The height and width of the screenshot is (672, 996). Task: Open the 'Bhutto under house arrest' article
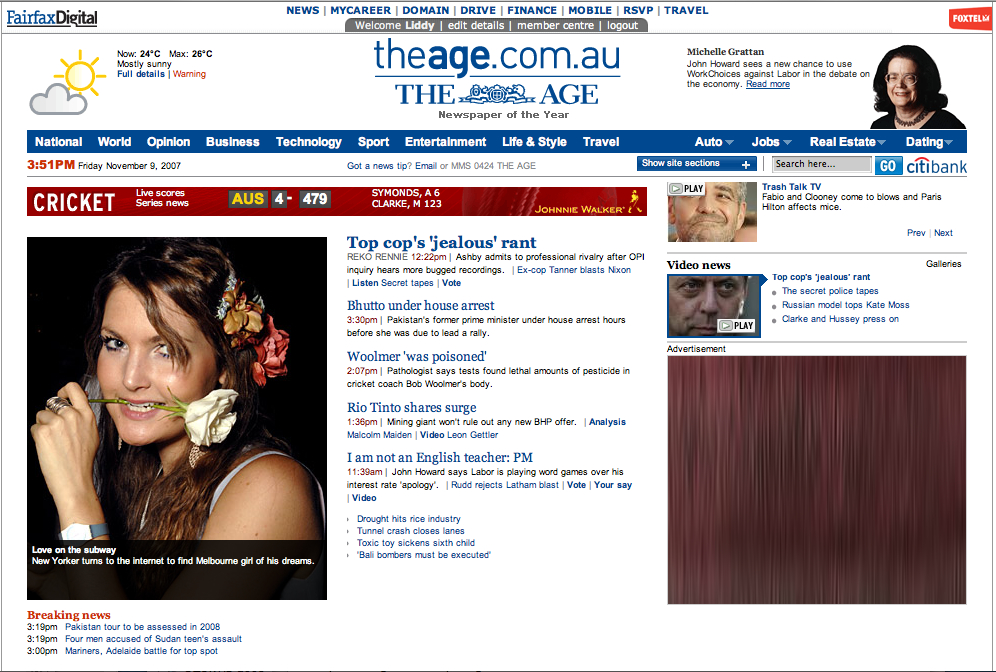click(420, 305)
